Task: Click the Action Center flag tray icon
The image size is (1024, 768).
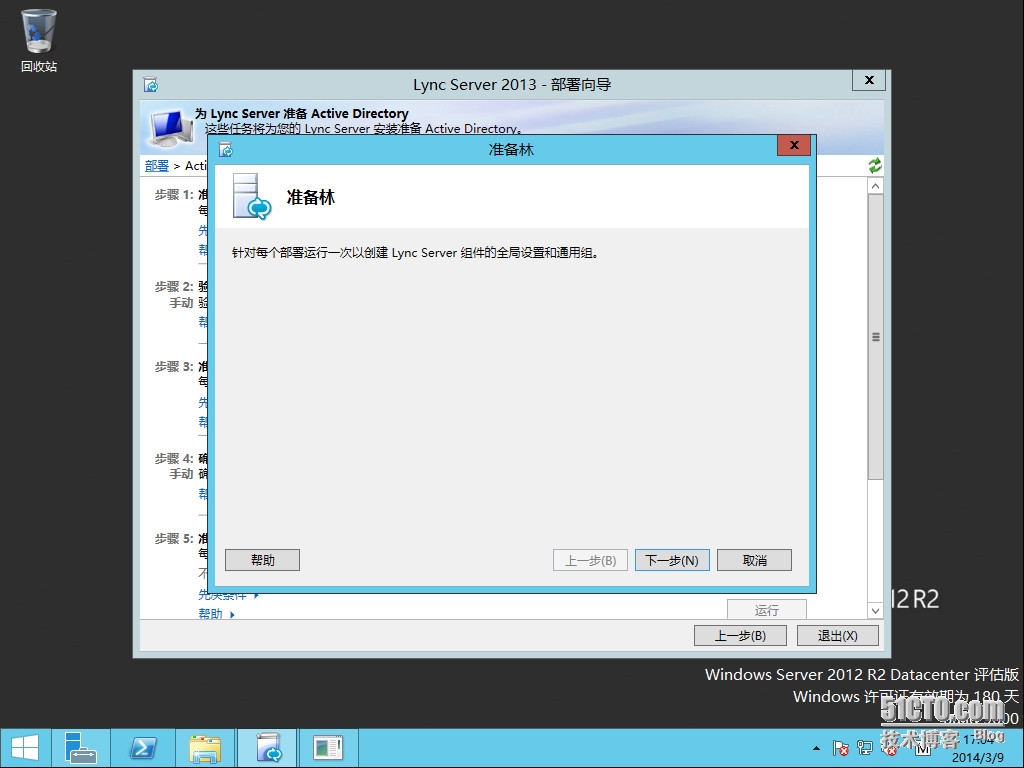Action: coord(840,748)
